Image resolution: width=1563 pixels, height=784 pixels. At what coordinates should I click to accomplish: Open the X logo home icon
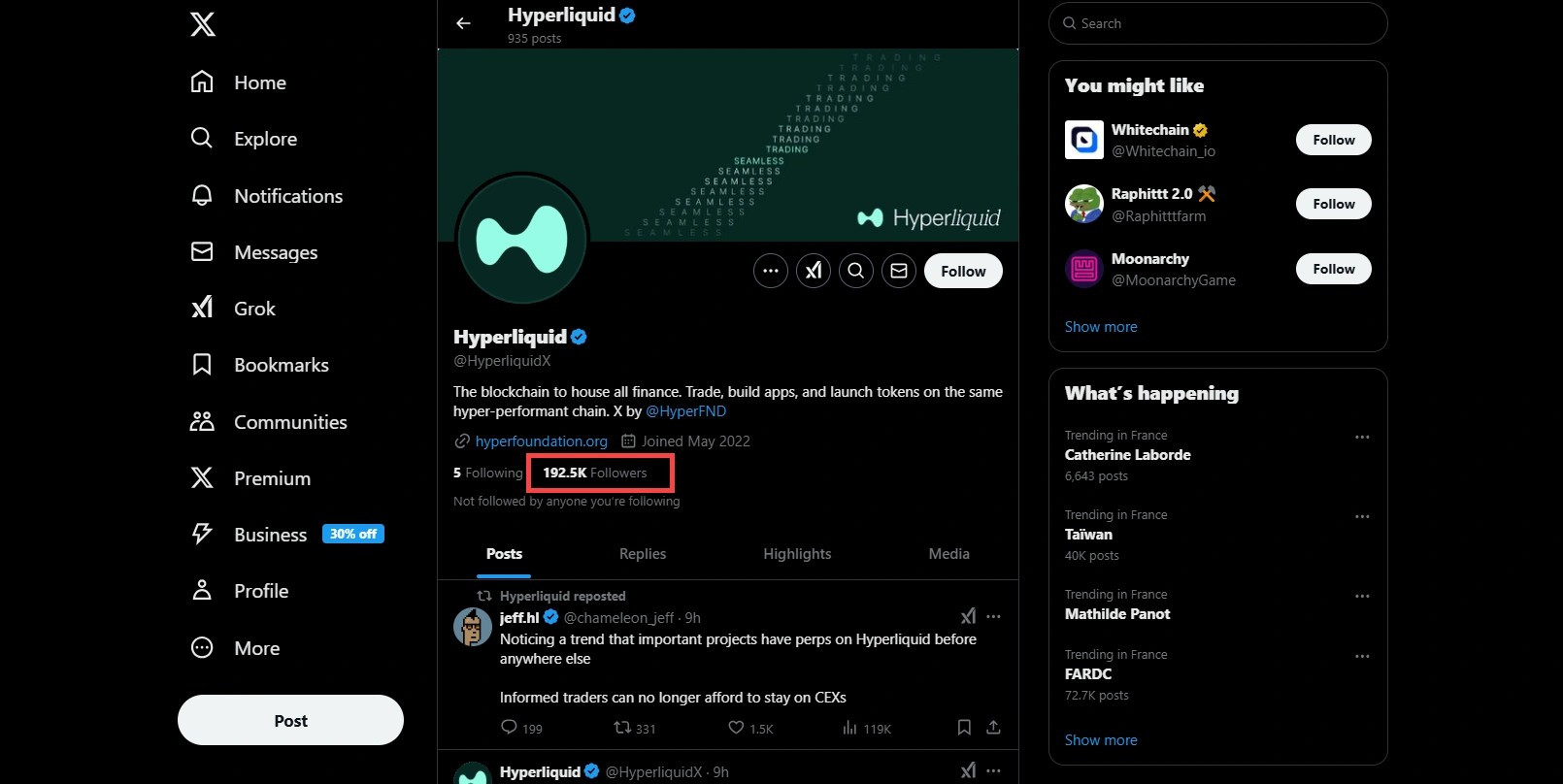pyautogui.click(x=203, y=24)
